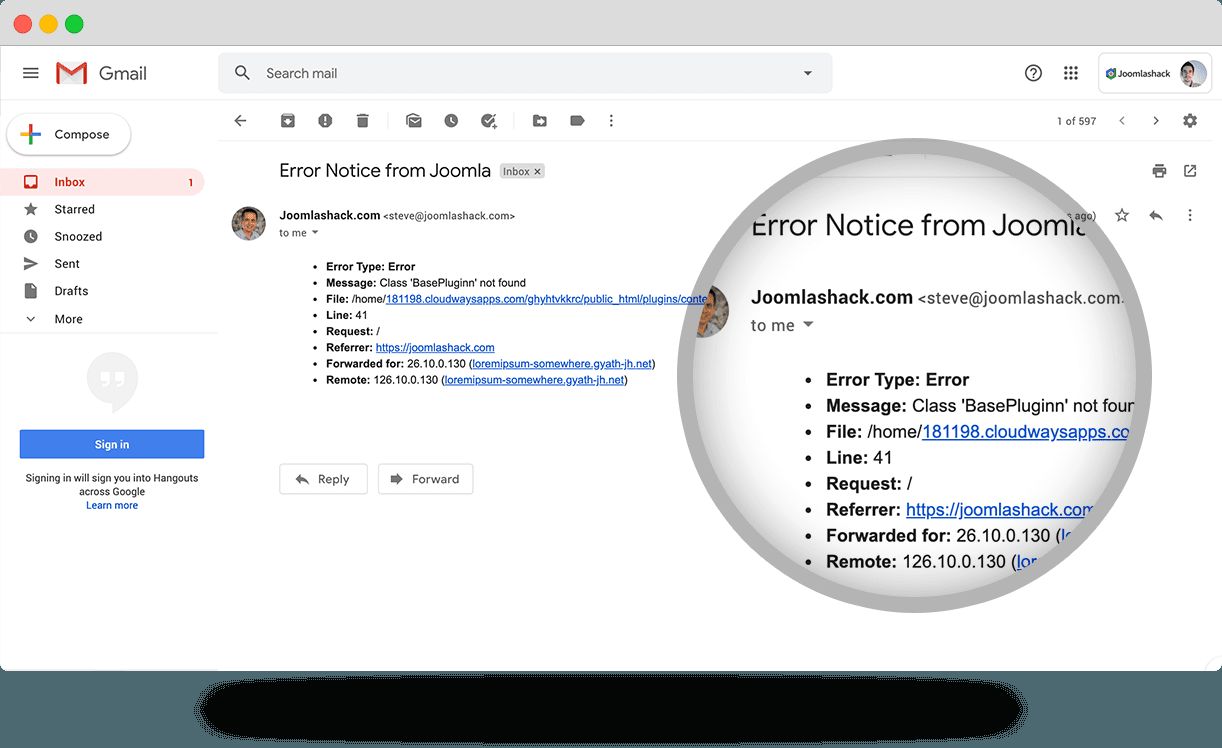The width and height of the screenshot is (1222, 748).
Task: Print this email conversation
Action: click(1159, 171)
